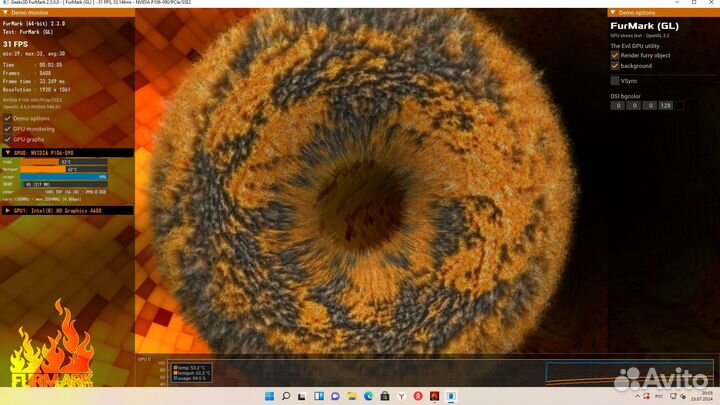Image resolution: width=720 pixels, height=405 pixels.
Task: Enable the VSync checkbox
Action: [615, 80]
